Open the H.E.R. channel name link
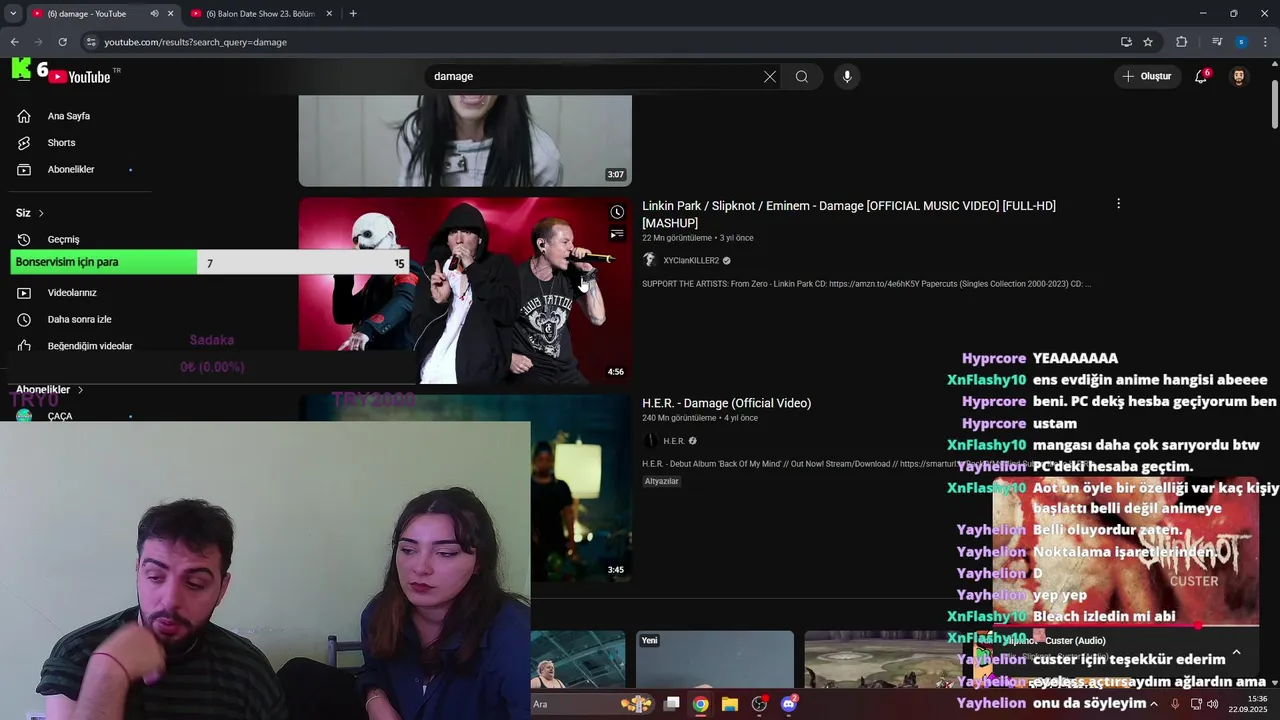The width and height of the screenshot is (1280, 720). click(674, 441)
